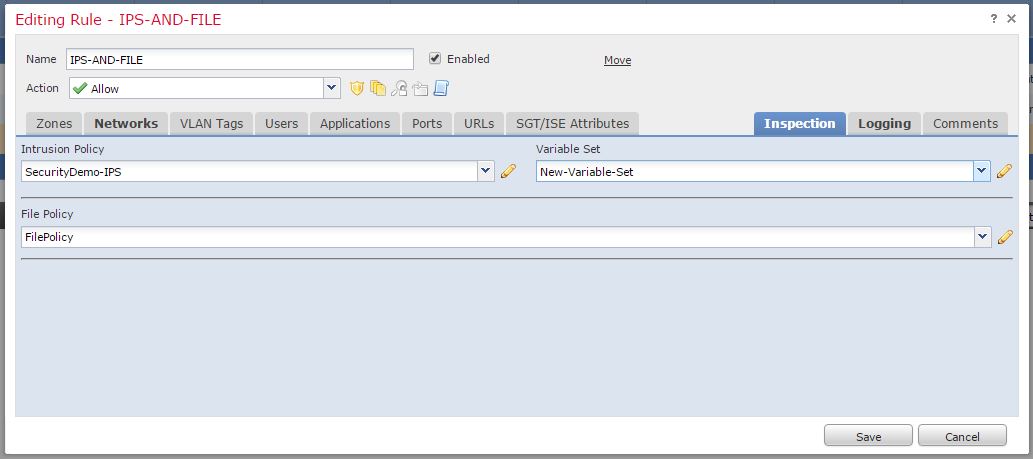Switch to the Networks tab

[x=126, y=124]
